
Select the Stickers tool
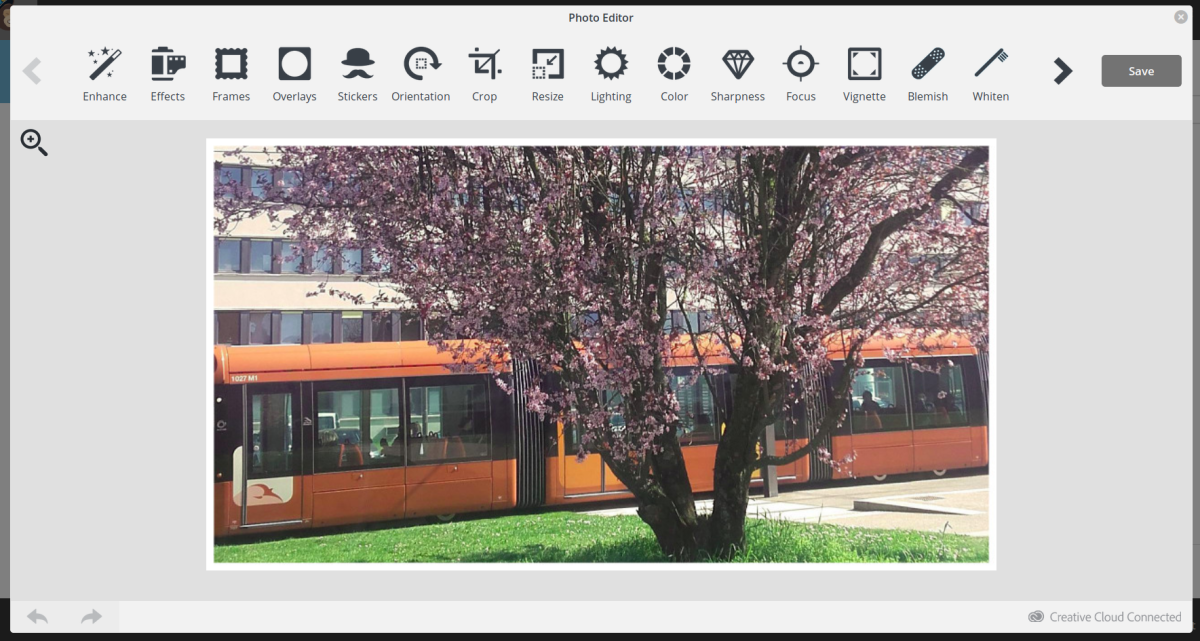tap(357, 74)
